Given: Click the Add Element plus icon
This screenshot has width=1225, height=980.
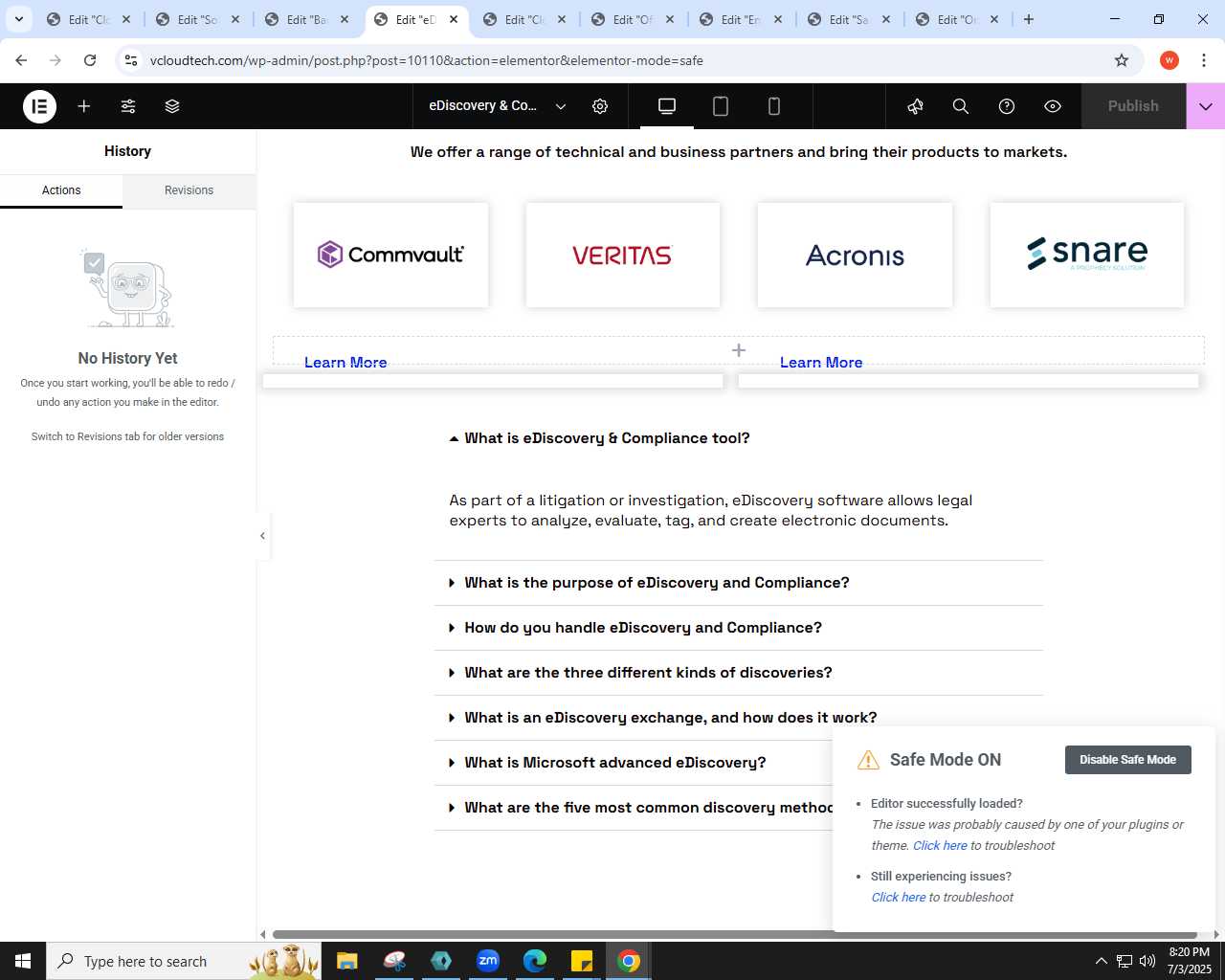Looking at the screenshot, I should pos(84,106).
